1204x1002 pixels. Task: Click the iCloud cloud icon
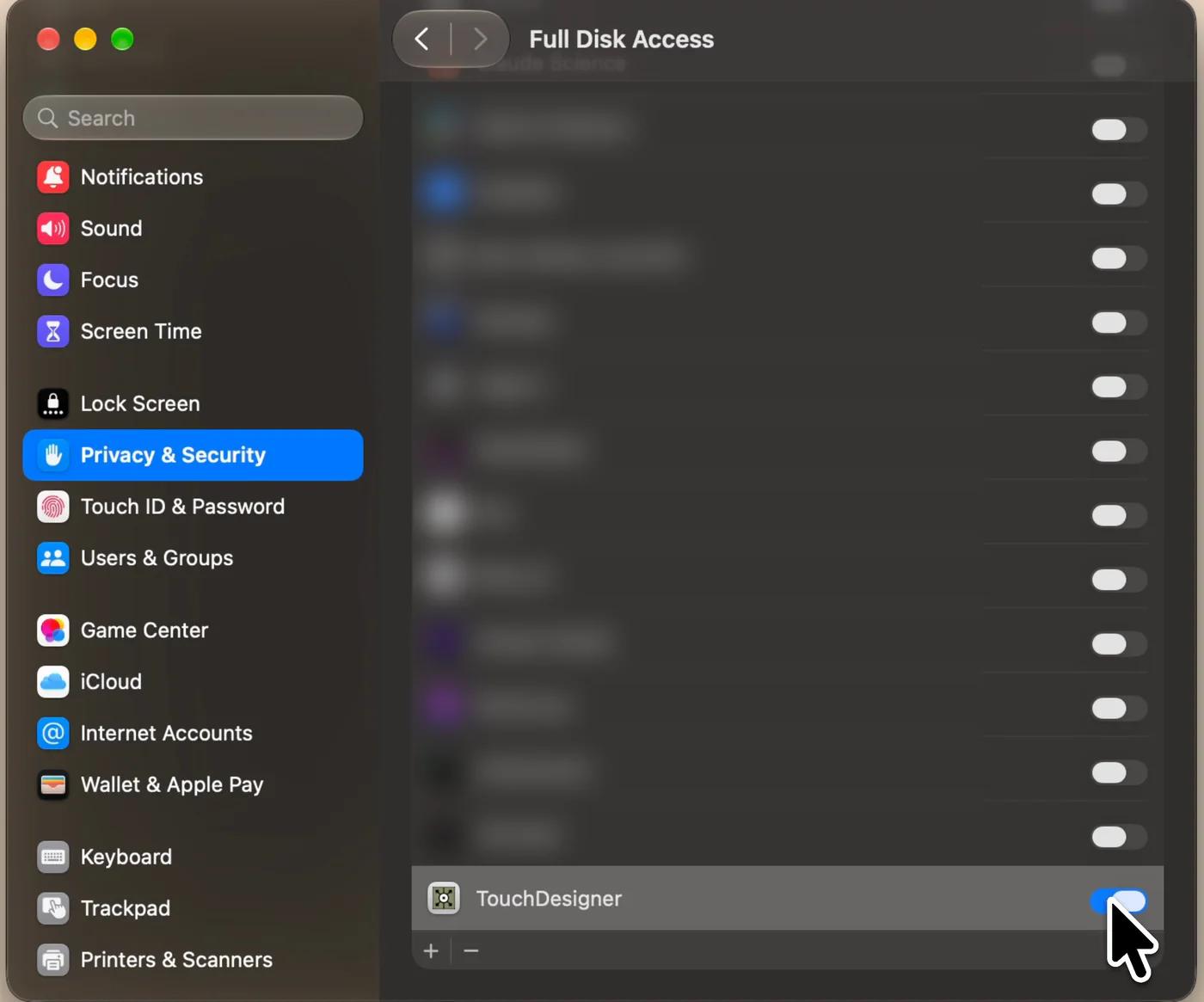click(x=53, y=682)
